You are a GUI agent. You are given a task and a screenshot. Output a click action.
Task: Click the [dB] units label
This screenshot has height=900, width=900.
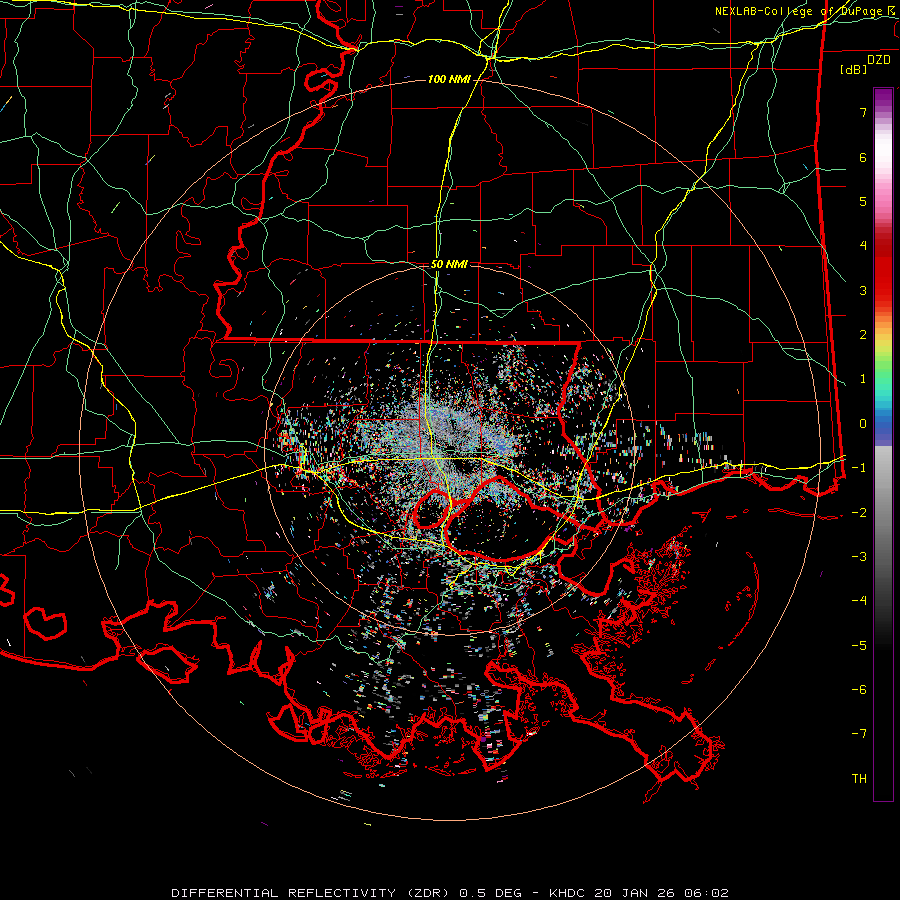pos(853,69)
